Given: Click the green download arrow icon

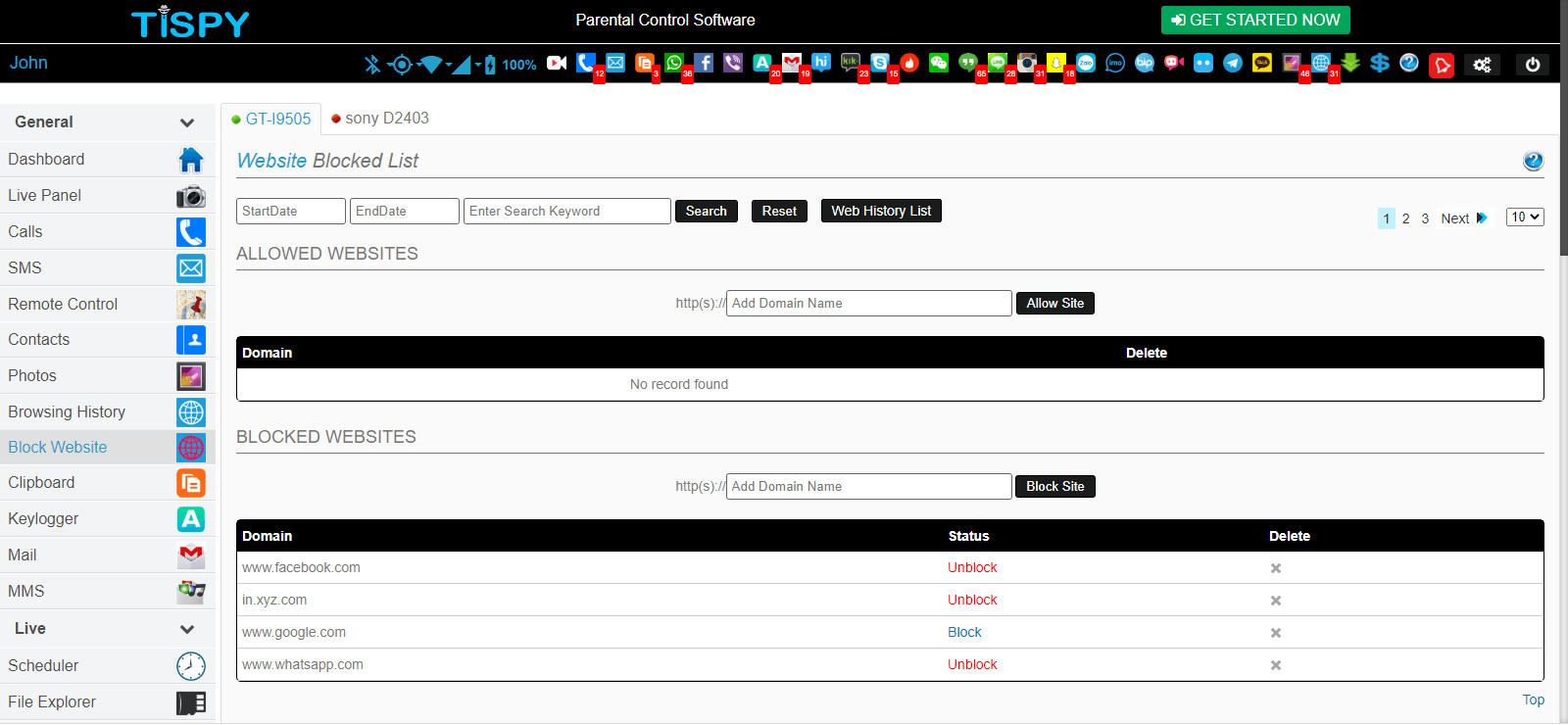Looking at the screenshot, I should (x=1350, y=63).
